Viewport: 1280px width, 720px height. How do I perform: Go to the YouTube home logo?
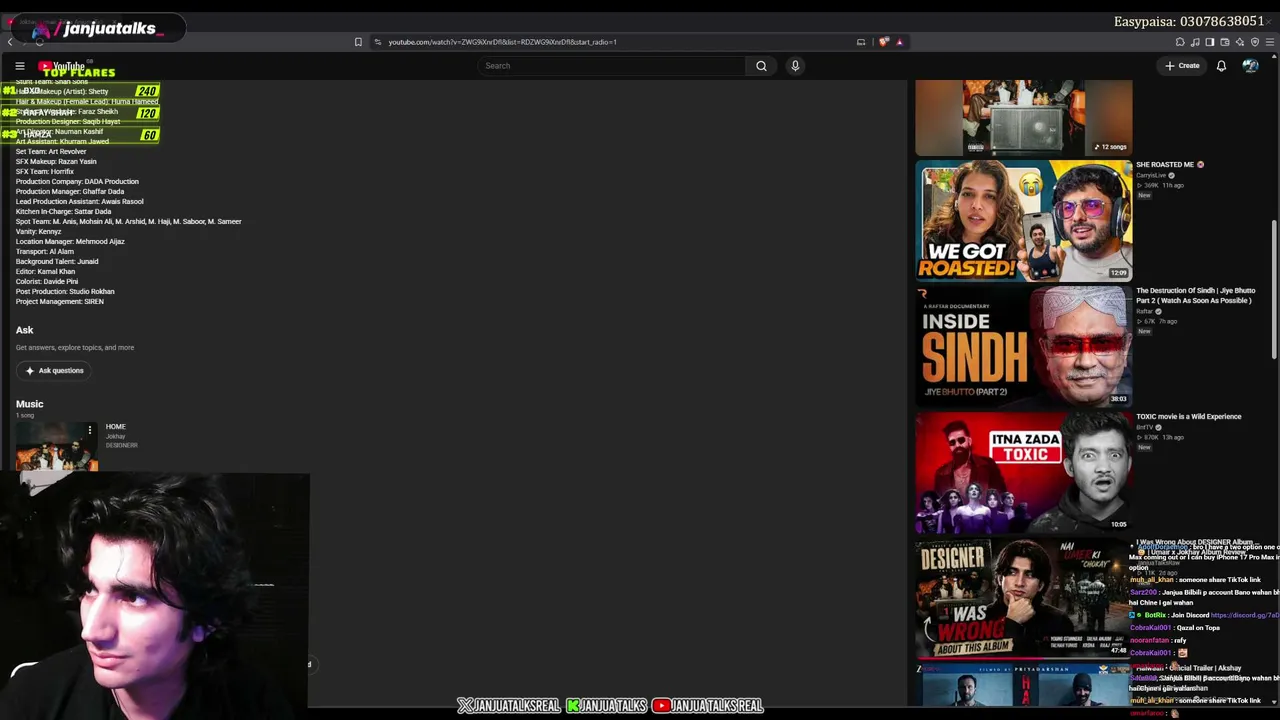62,66
